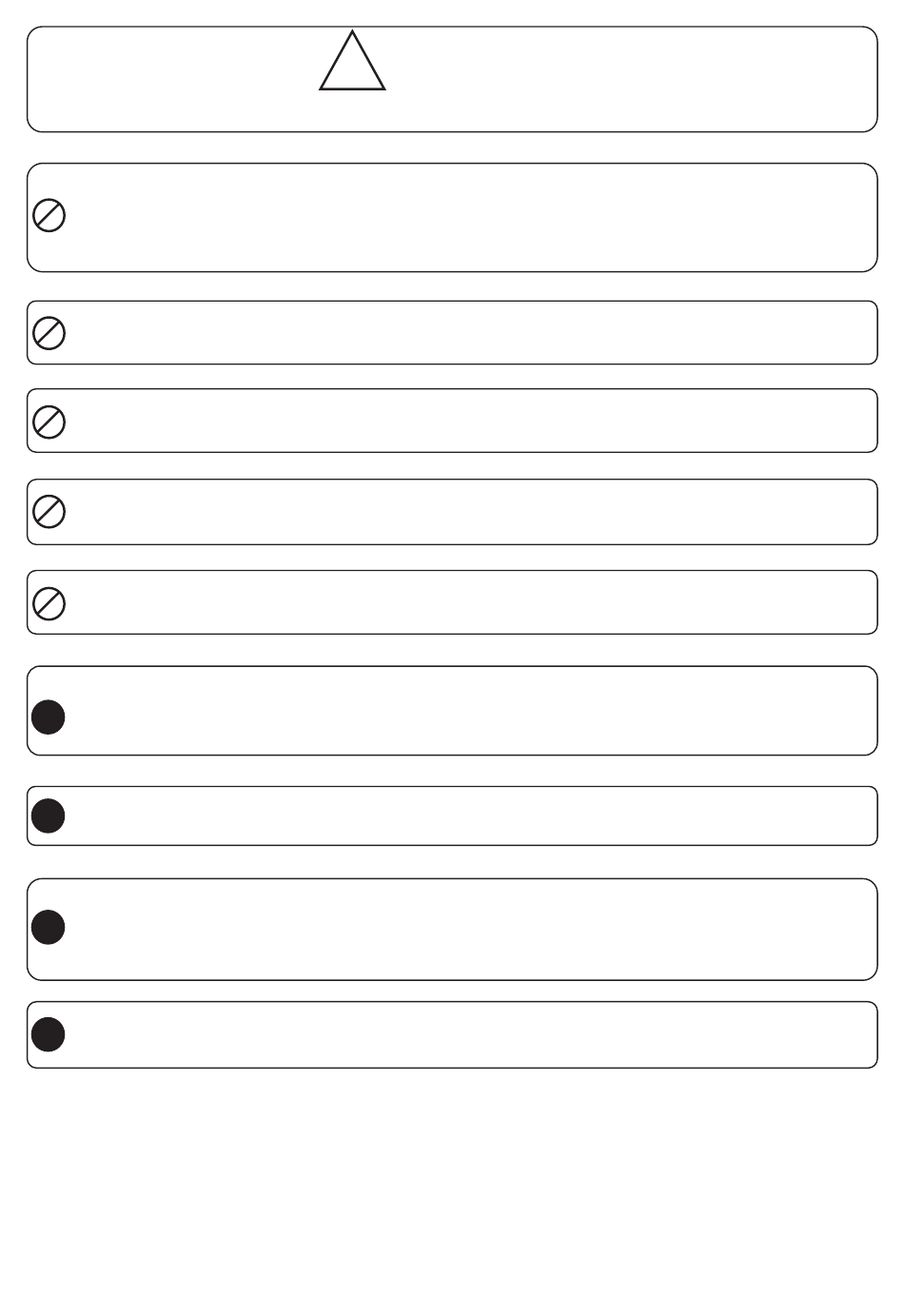Click the first solid black circle
This screenshot has width=904, height=1316.
click(x=49, y=717)
